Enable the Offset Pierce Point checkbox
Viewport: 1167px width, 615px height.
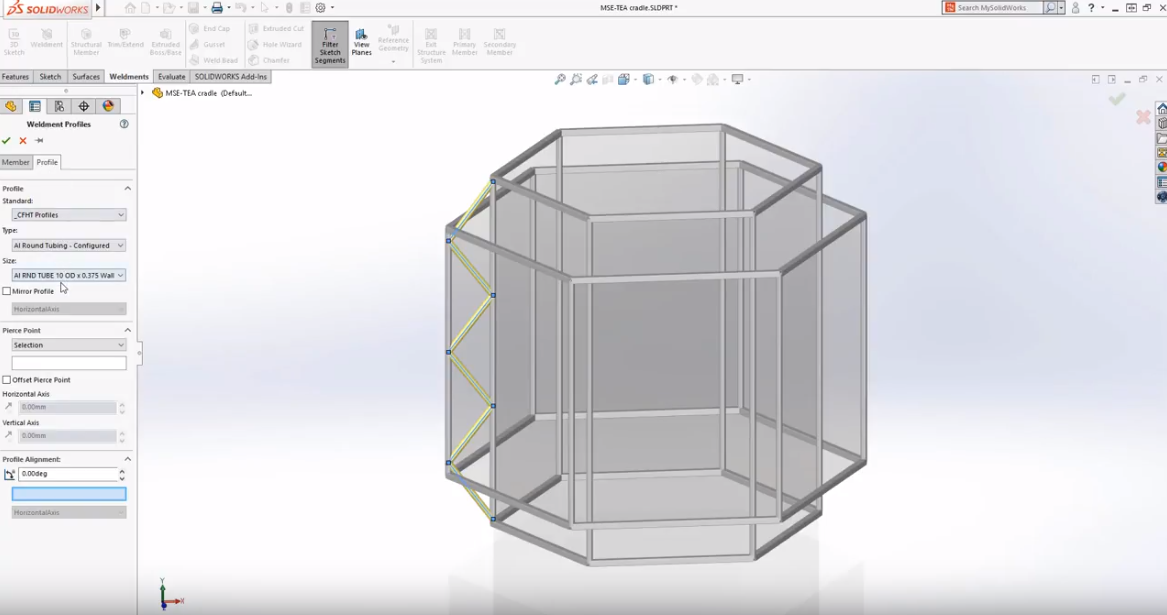7,380
